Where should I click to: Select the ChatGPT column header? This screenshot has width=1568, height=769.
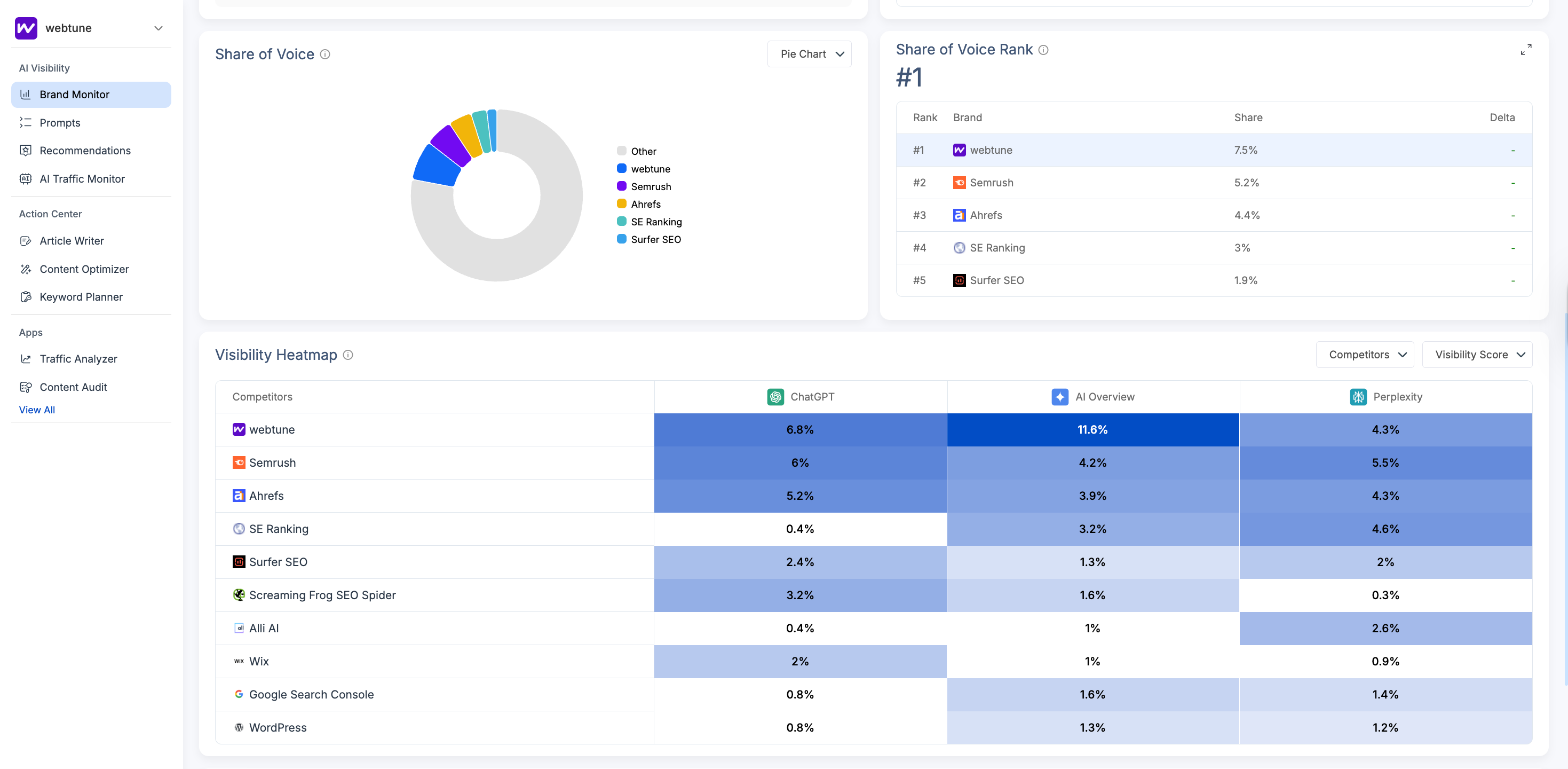pos(800,396)
